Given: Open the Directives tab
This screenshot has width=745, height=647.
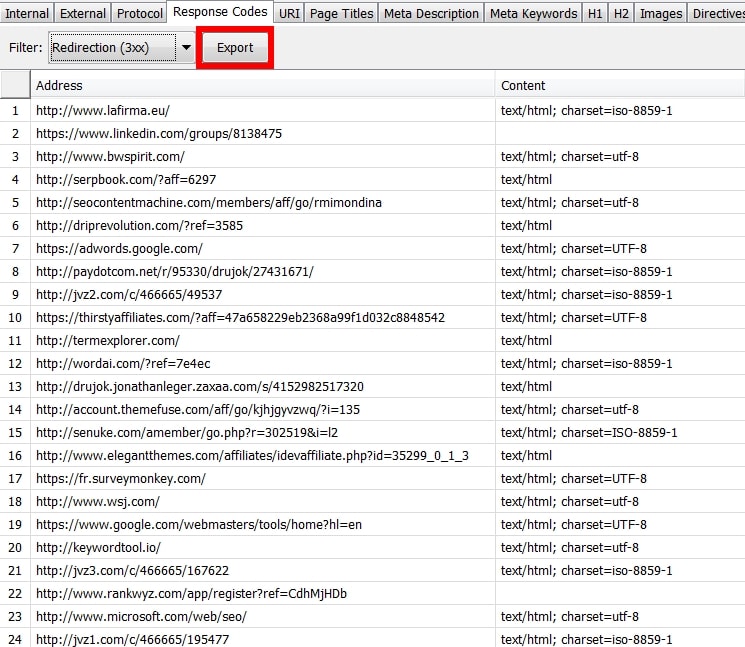Looking at the screenshot, I should click(x=717, y=13).
